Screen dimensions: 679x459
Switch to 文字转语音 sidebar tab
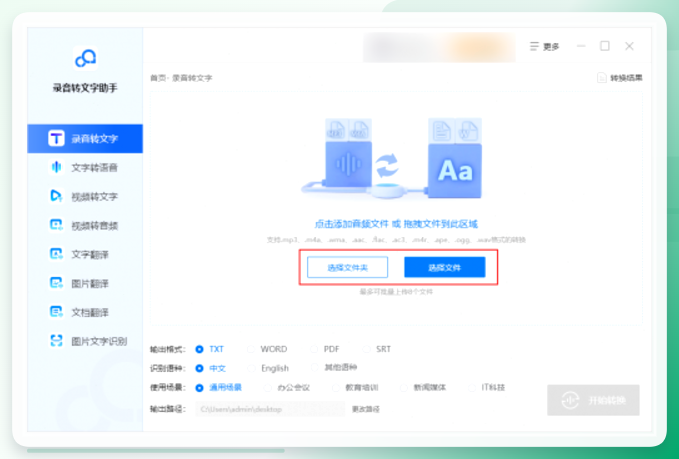click(85, 167)
